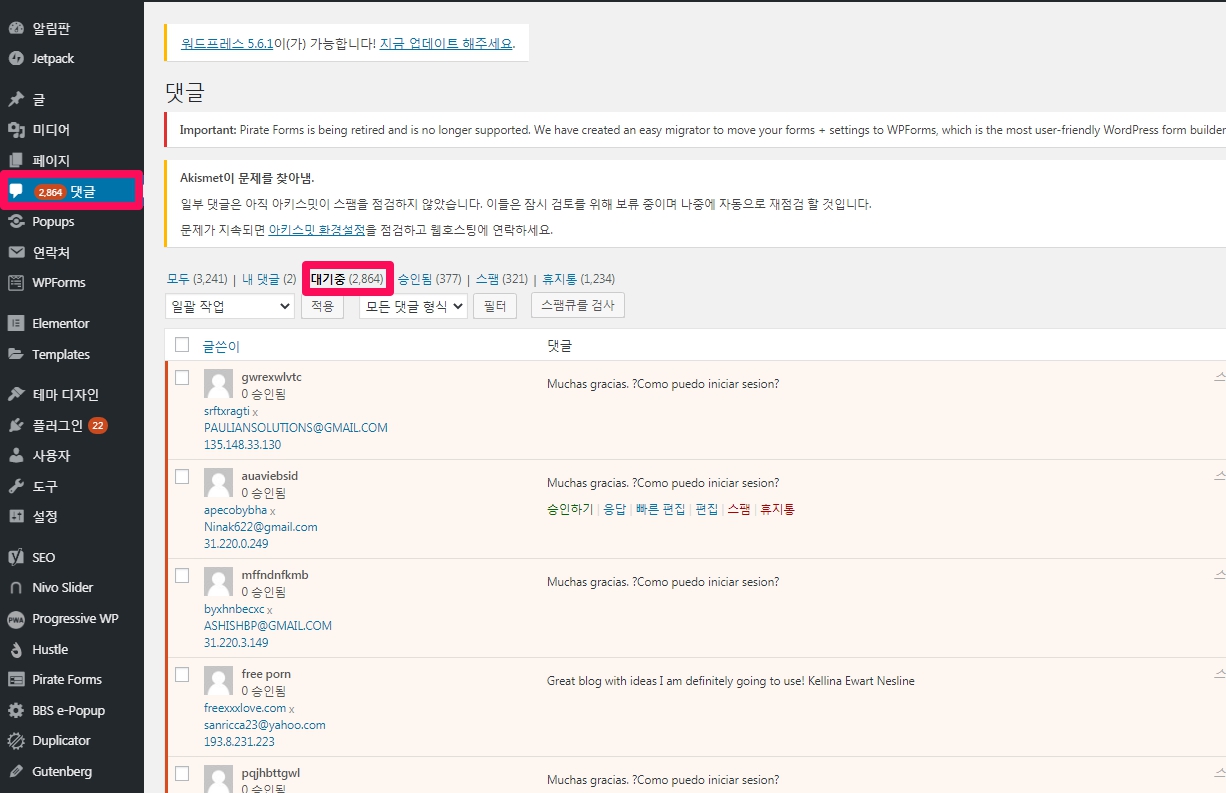Image resolution: width=1226 pixels, height=793 pixels.
Task: Show 승인됨 approved comments
Action: (x=414, y=279)
